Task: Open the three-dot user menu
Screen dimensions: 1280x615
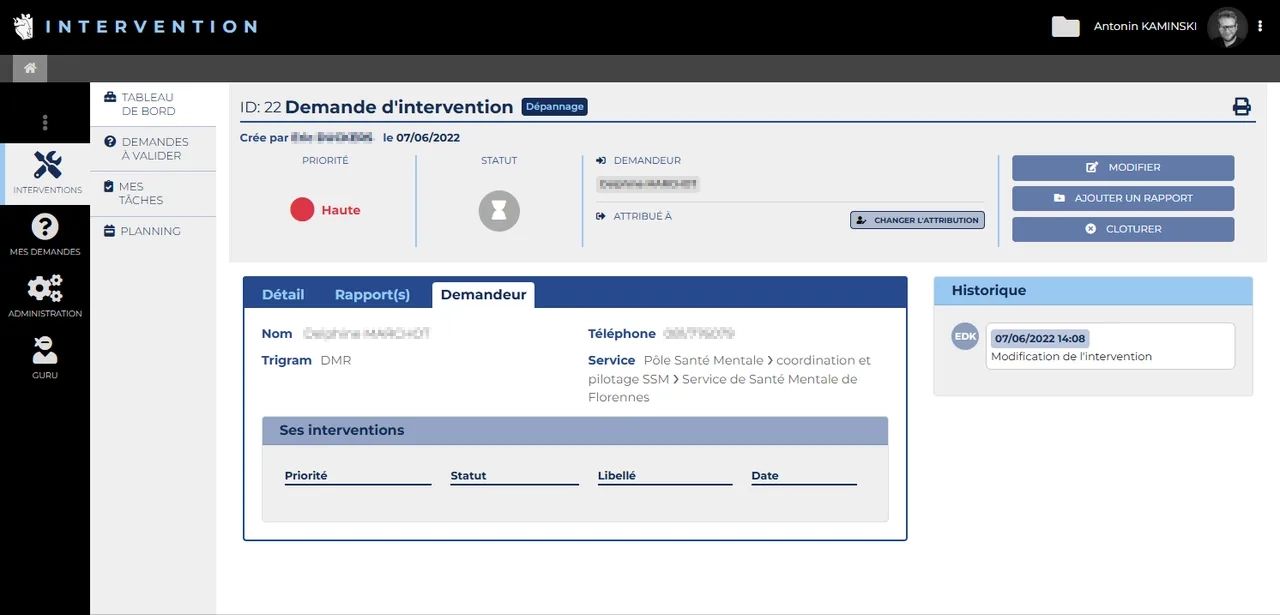Action: tap(1260, 27)
